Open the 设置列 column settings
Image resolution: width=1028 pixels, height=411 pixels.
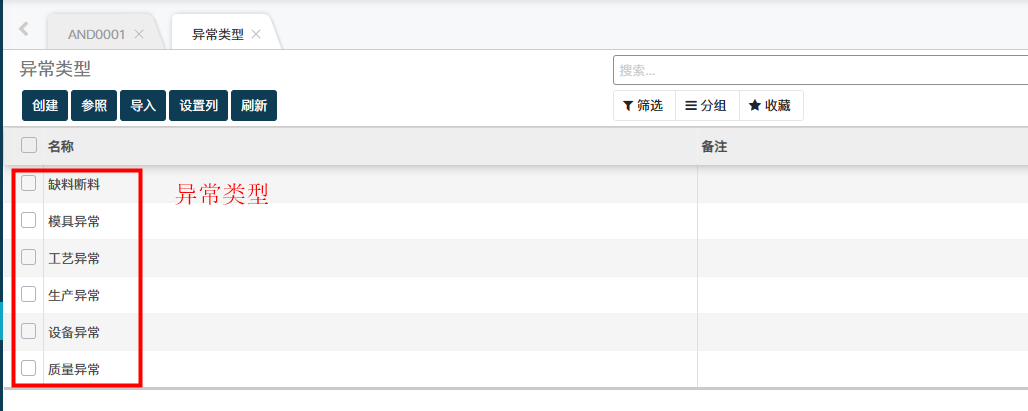(198, 106)
